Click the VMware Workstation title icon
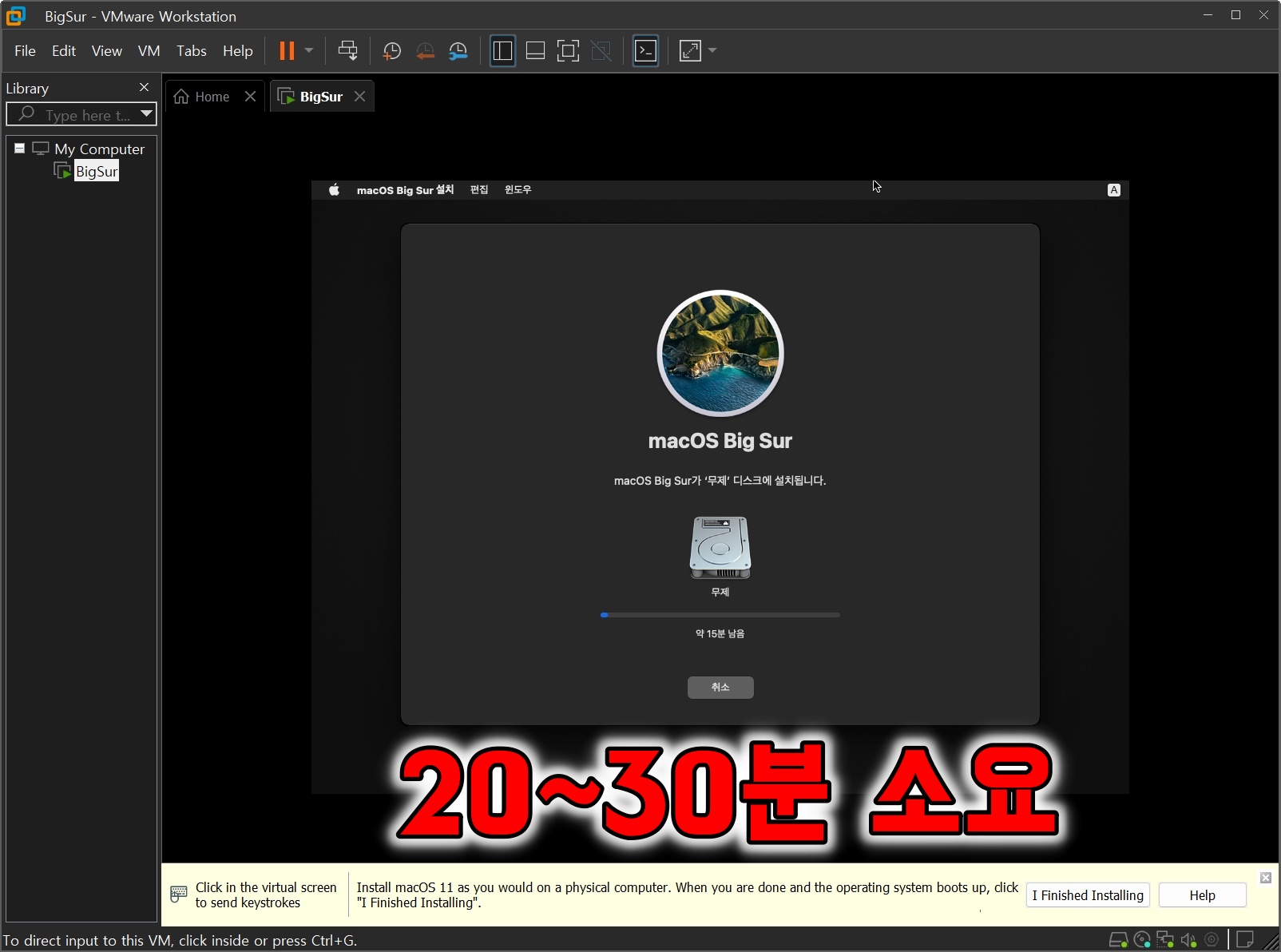The width and height of the screenshot is (1281, 952). pyautogui.click(x=16, y=15)
